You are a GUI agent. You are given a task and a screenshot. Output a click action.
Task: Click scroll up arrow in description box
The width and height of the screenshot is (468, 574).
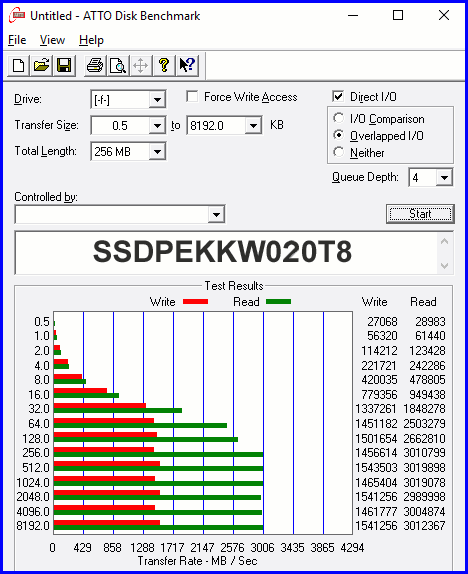pyautogui.click(x=445, y=241)
